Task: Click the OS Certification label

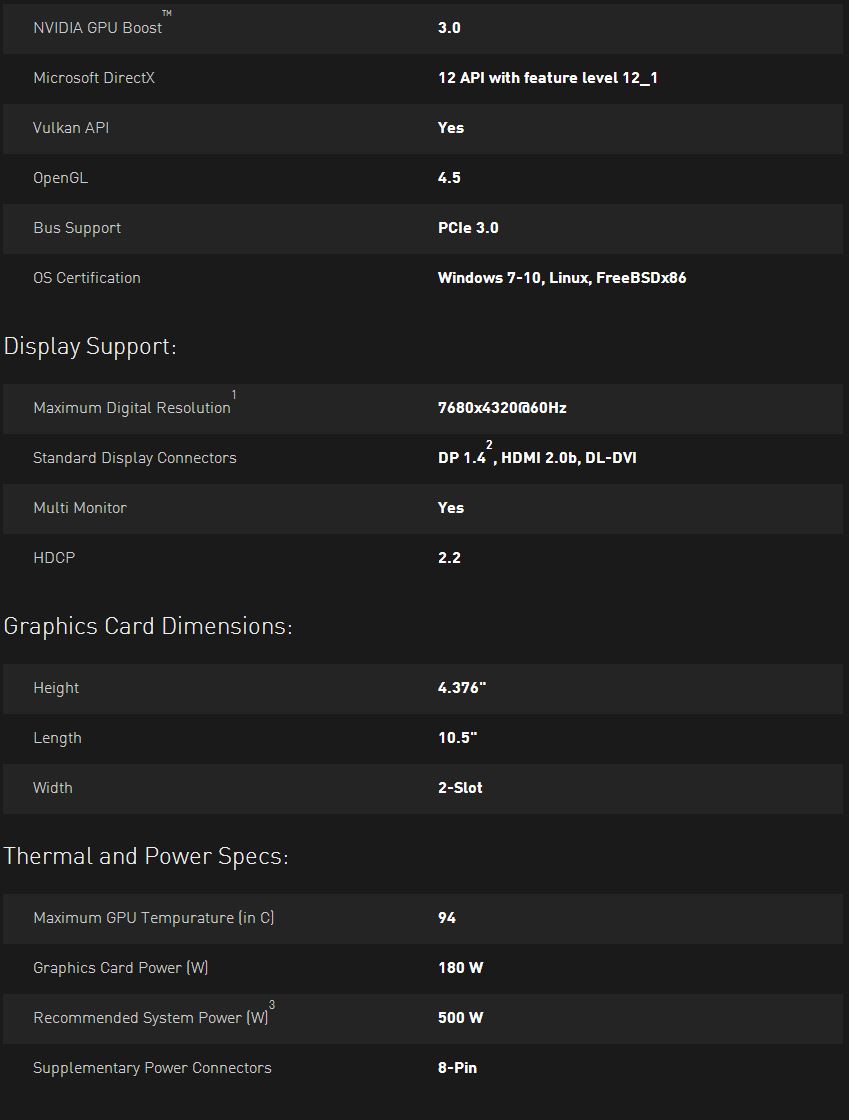Action: (87, 278)
